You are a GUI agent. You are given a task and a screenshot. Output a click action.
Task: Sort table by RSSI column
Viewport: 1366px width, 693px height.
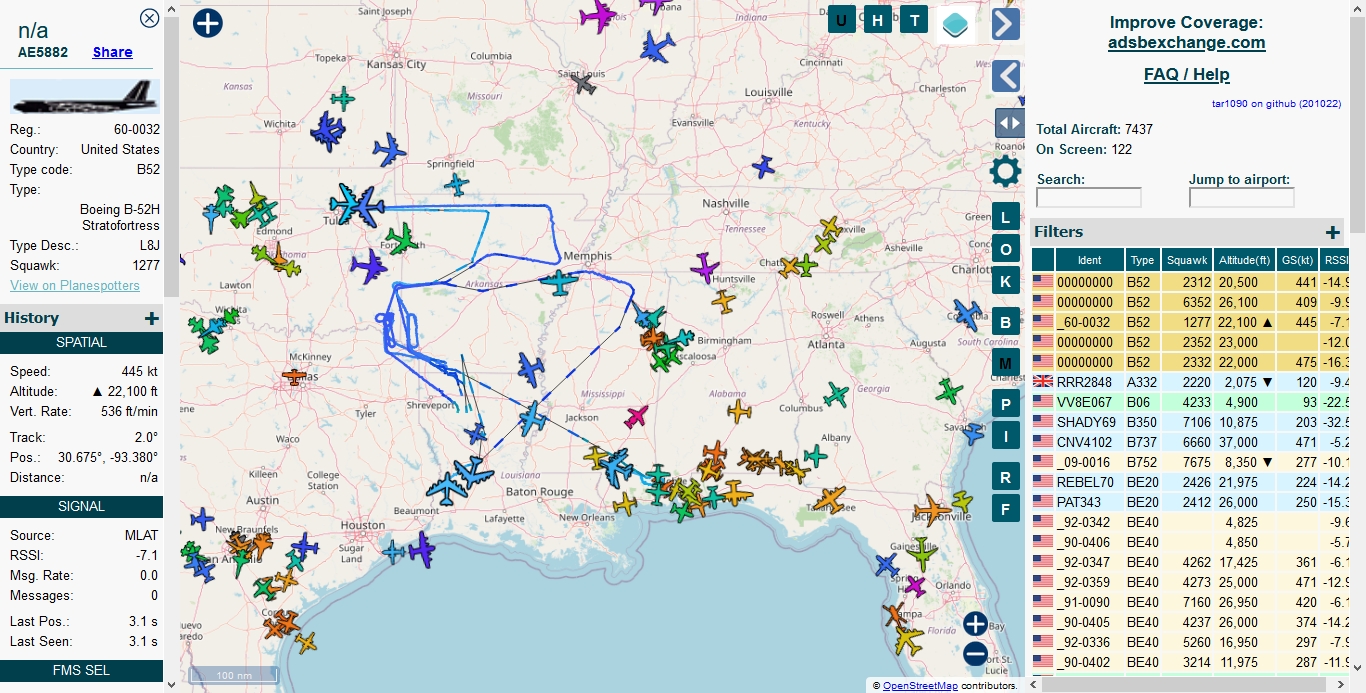pos(1335,260)
